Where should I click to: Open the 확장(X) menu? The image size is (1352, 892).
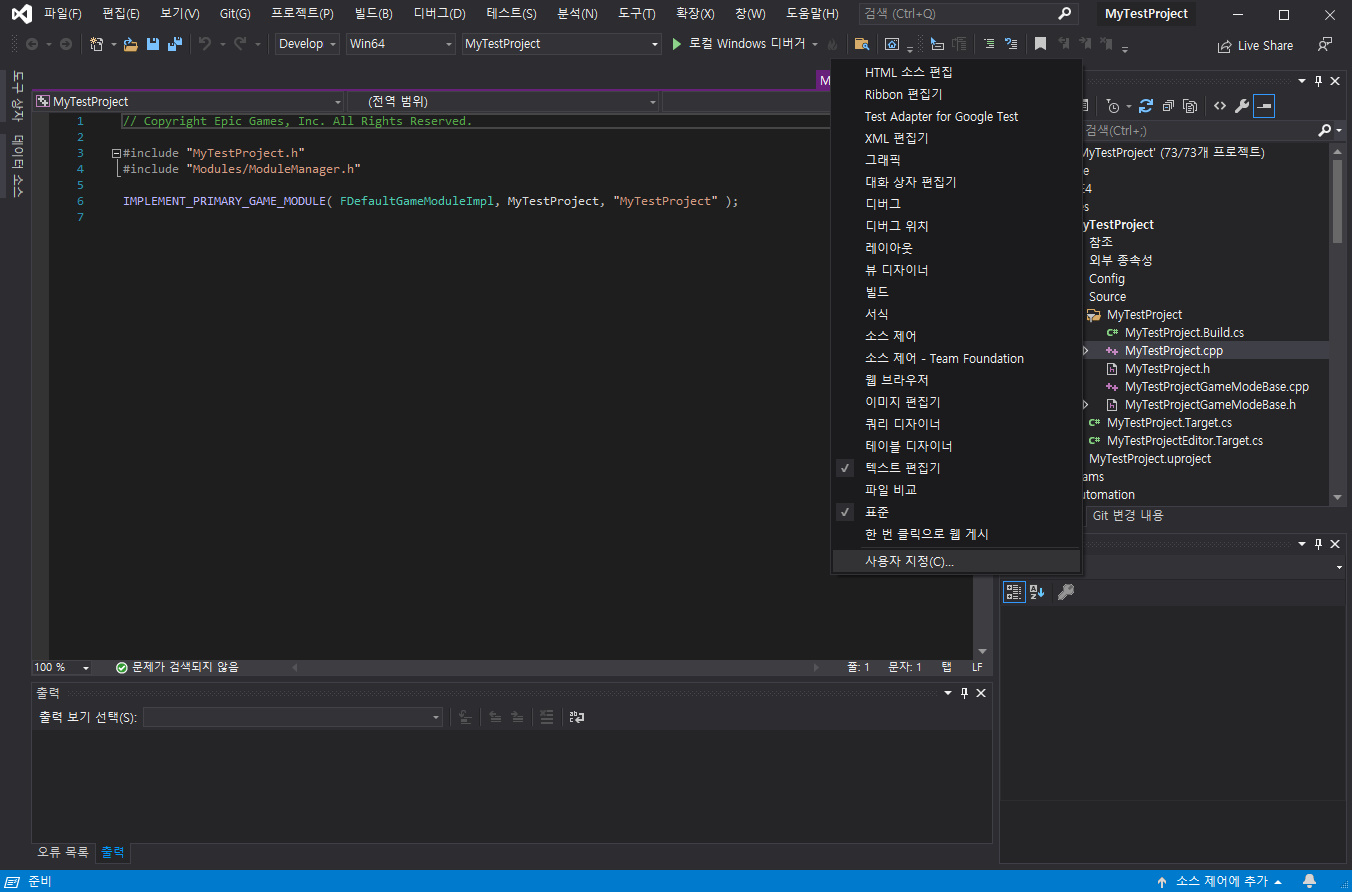(x=695, y=14)
